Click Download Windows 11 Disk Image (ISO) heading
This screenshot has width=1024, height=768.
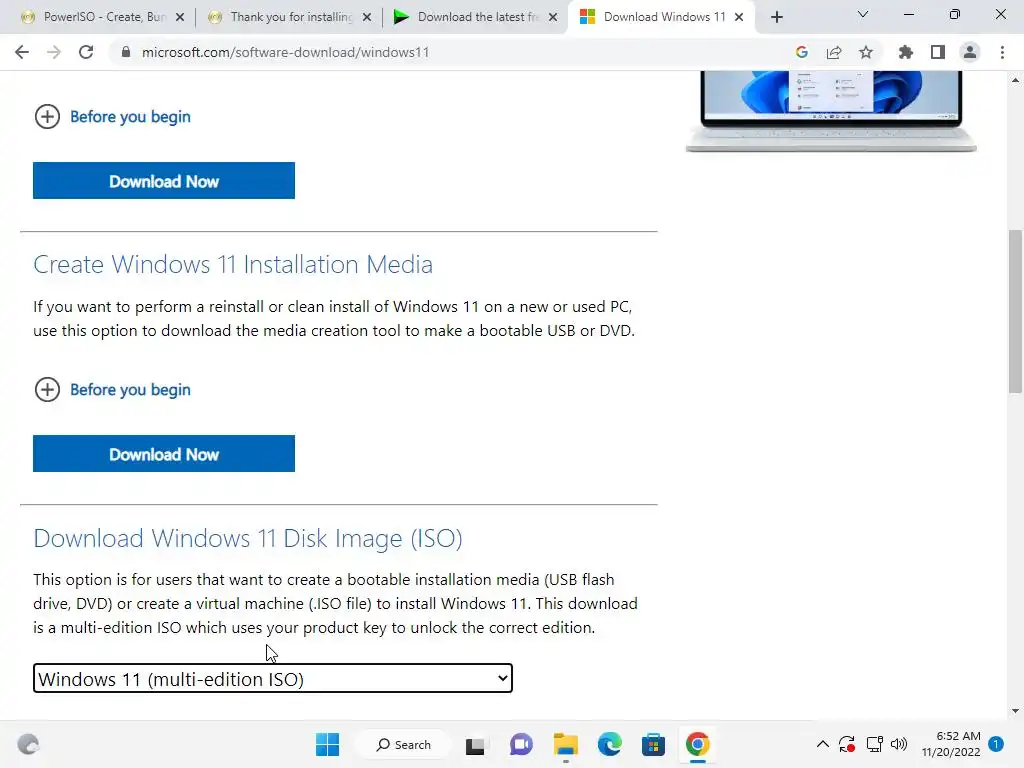click(x=248, y=538)
